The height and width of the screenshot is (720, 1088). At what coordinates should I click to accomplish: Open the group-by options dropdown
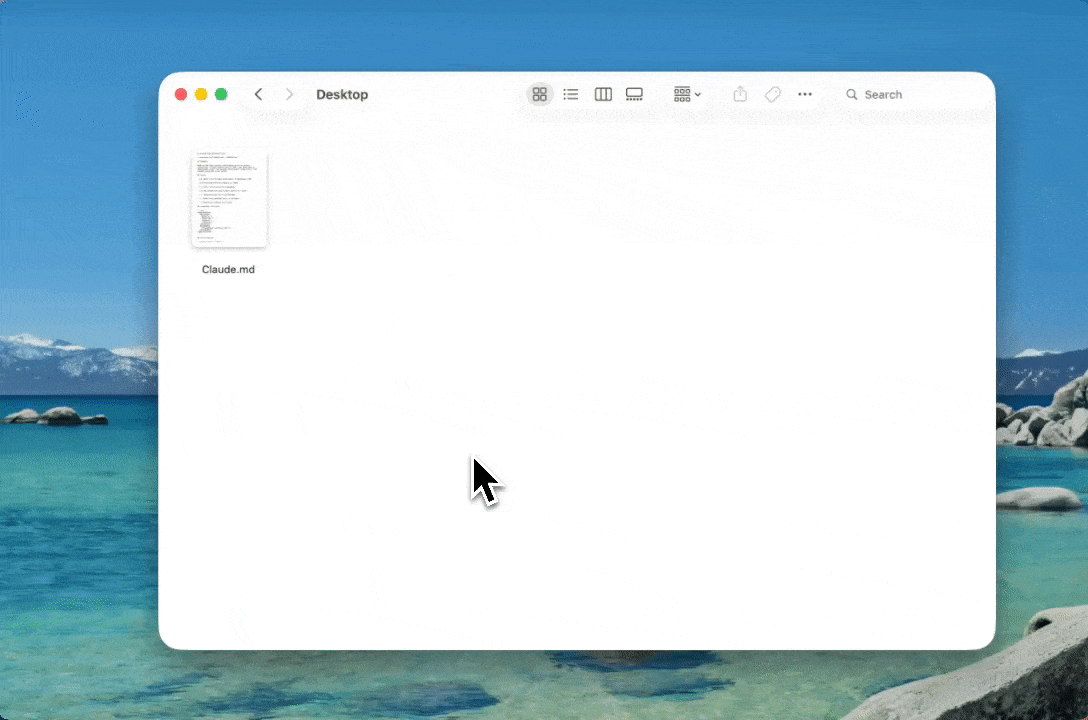(687, 94)
